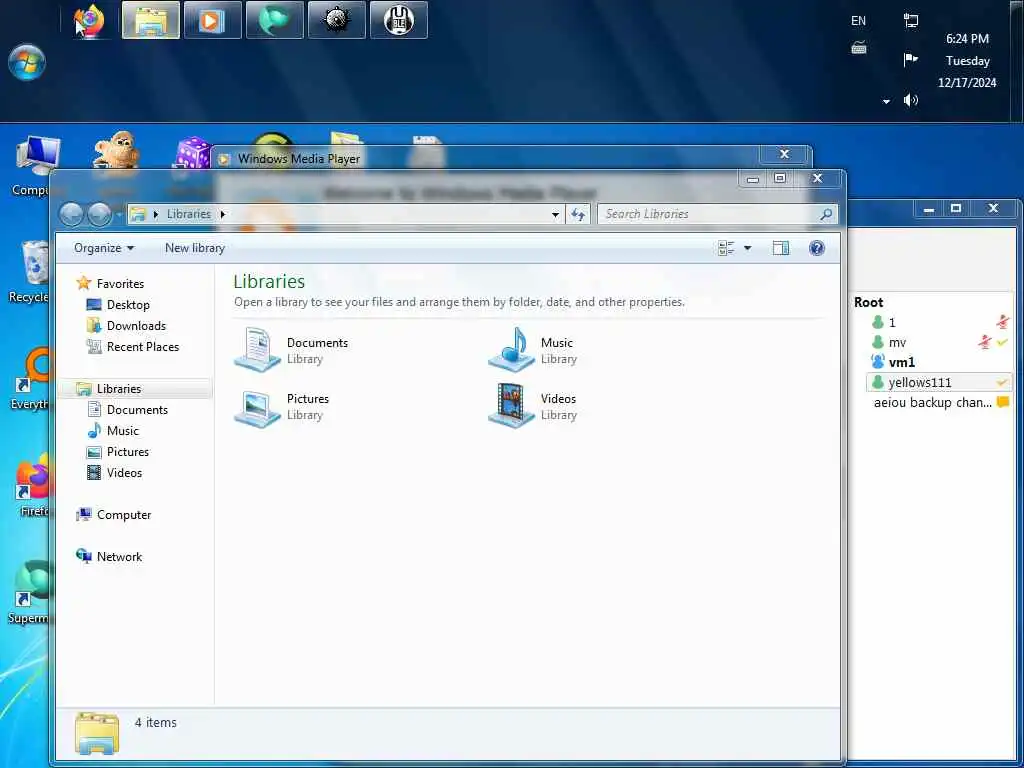1024x768 pixels.
Task: Click the folder icon in details pane
Action: (x=97, y=733)
